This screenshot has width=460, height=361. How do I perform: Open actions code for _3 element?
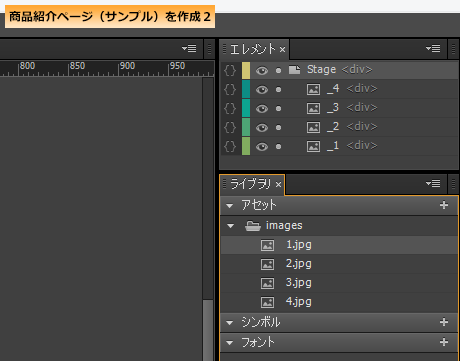(x=230, y=108)
